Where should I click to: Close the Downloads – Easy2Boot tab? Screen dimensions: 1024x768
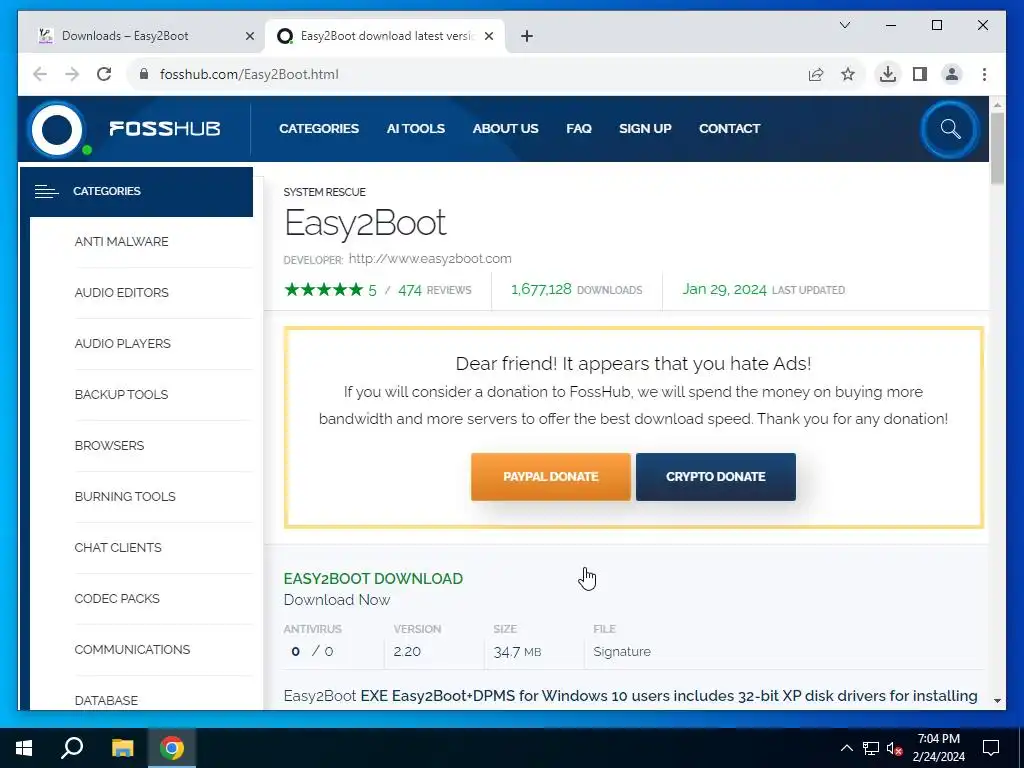pos(249,36)
